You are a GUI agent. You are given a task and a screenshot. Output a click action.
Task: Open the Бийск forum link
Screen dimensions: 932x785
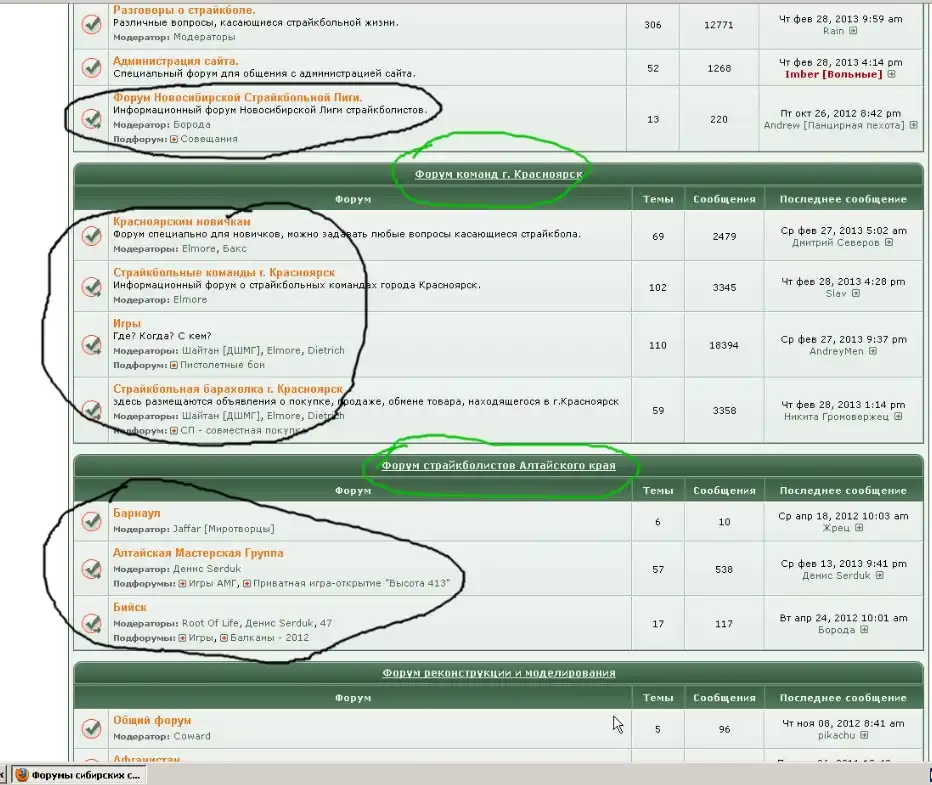(x=130, y=607)
